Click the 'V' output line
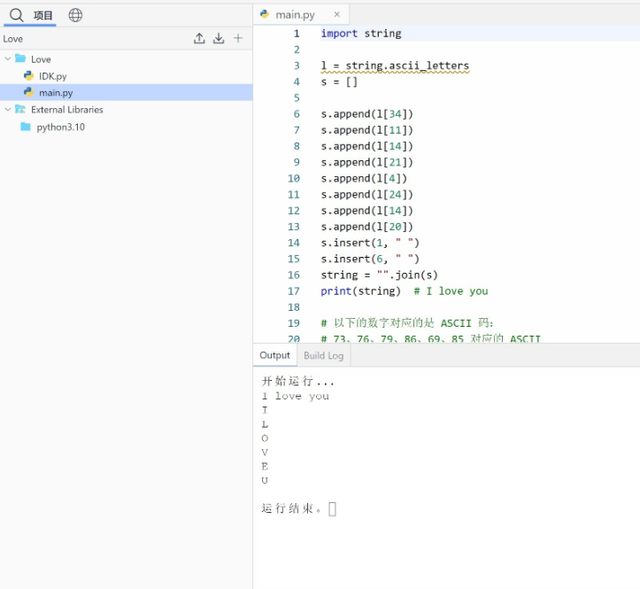The image size is (640, 589). pyautogui.click(x=264, y=452)
